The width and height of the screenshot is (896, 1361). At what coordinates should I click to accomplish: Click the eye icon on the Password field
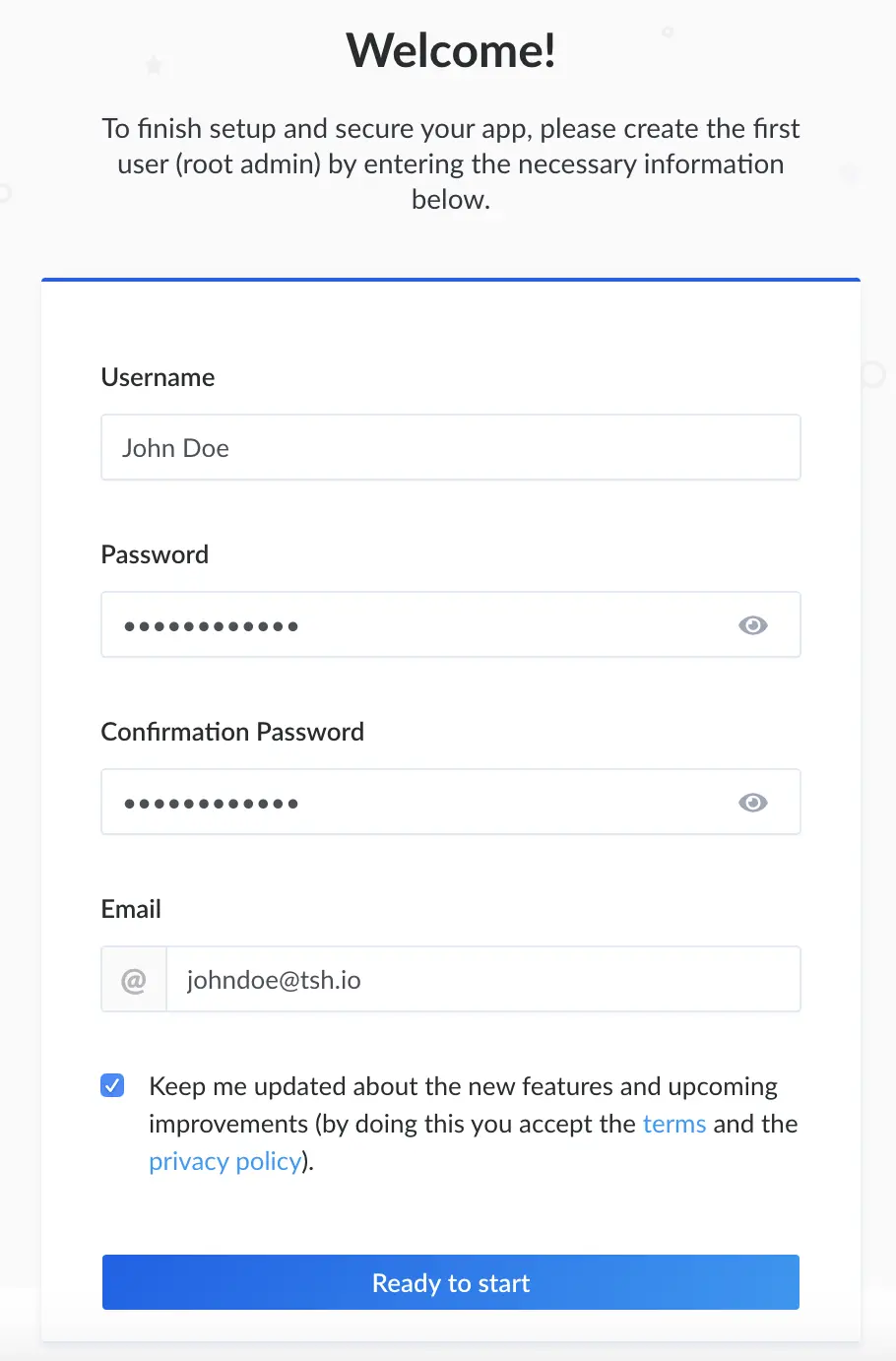point(752,624)
